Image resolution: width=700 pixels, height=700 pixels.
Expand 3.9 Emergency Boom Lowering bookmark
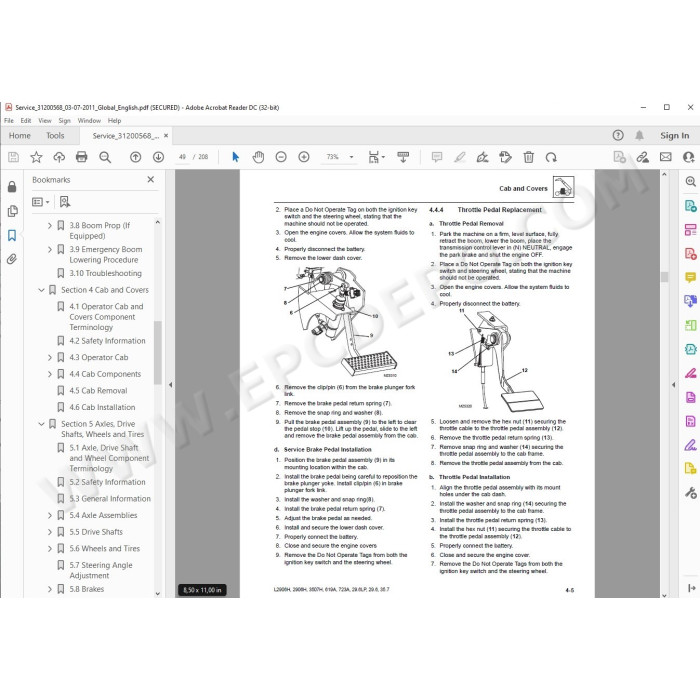click(x=50, y=250)
